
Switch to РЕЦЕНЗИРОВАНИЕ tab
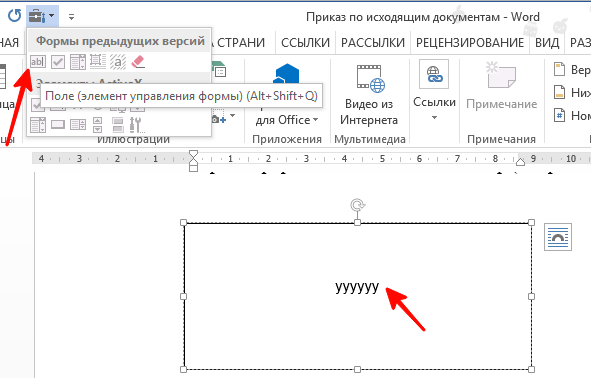[x=470, y=43]
